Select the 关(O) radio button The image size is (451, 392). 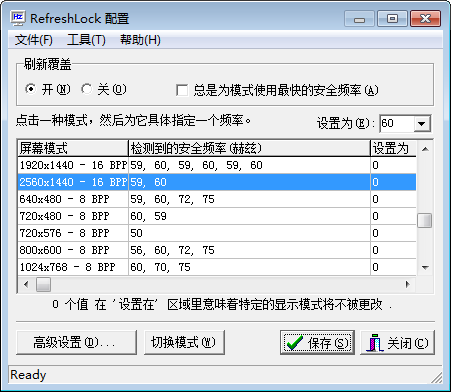pos(87,89)
